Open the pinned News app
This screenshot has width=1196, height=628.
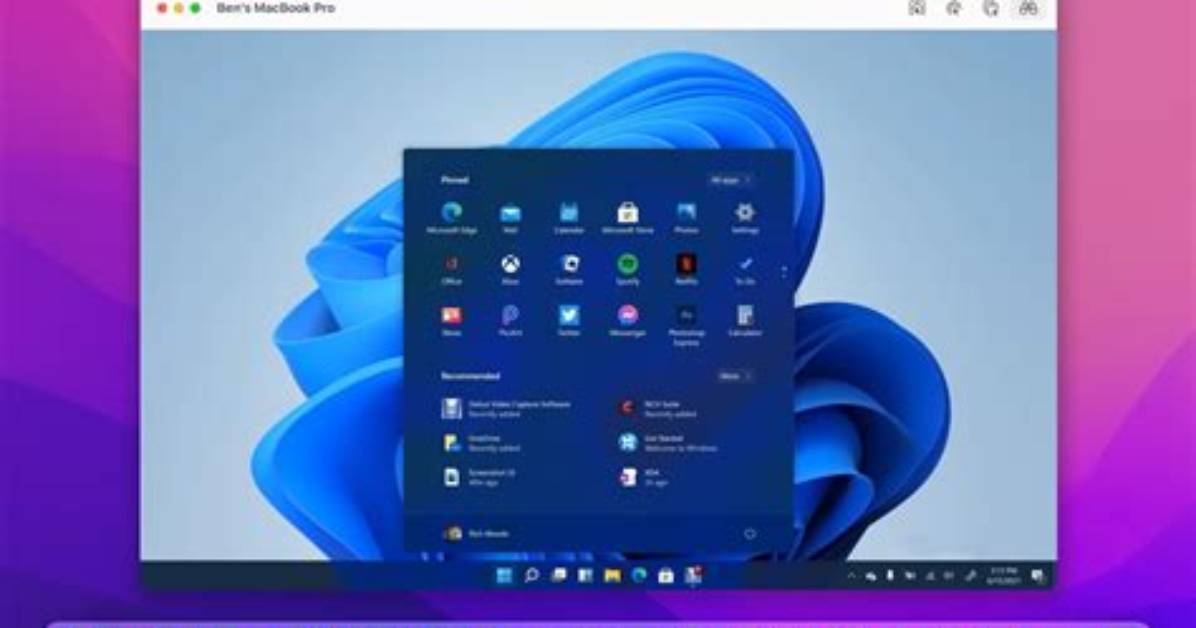pyautogui.click(x=452, y=320)
